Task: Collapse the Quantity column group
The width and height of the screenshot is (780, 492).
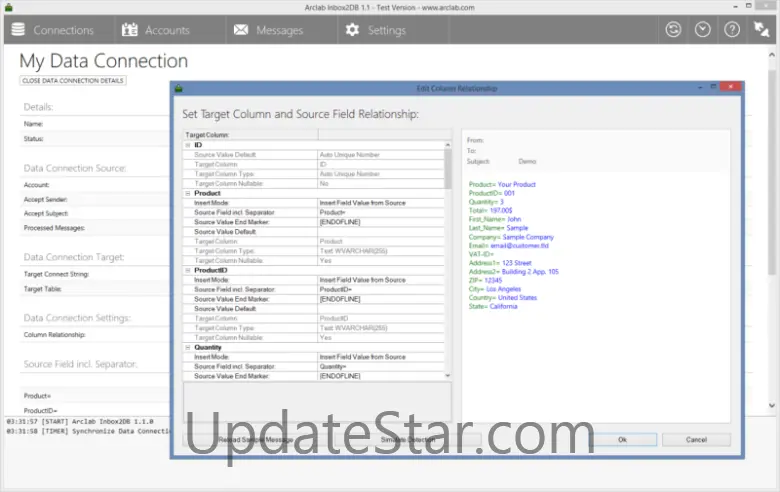Action: click(188, 348)
